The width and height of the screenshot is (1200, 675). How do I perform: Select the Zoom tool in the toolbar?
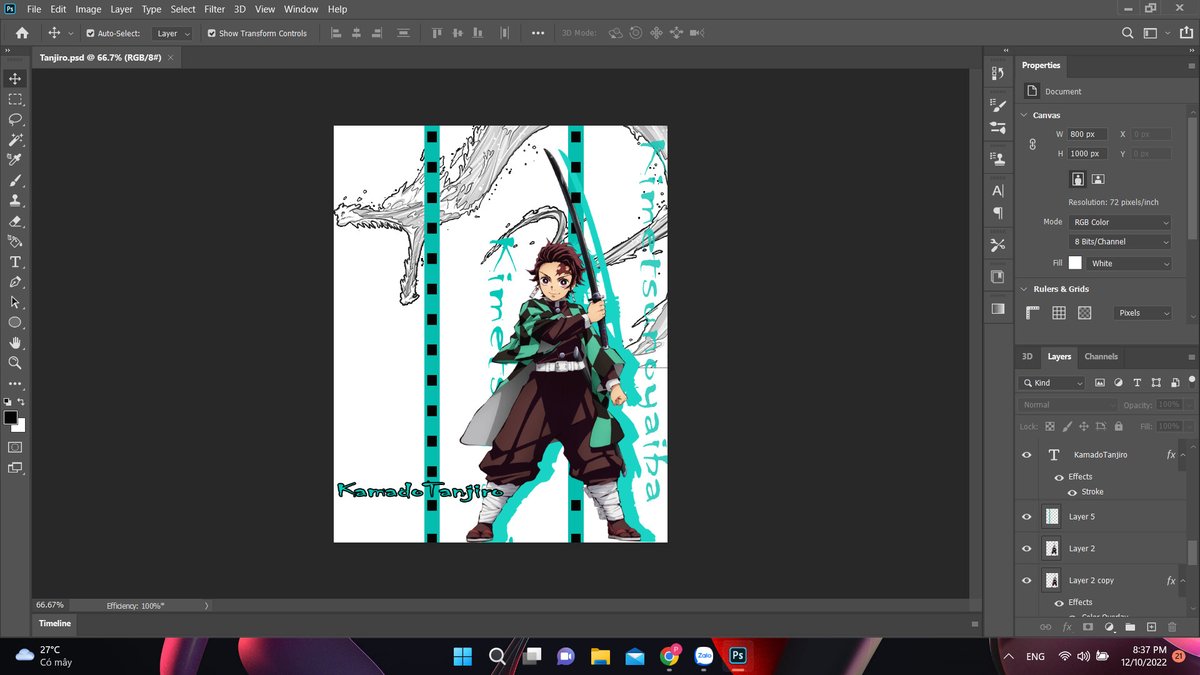click(15, 363)
